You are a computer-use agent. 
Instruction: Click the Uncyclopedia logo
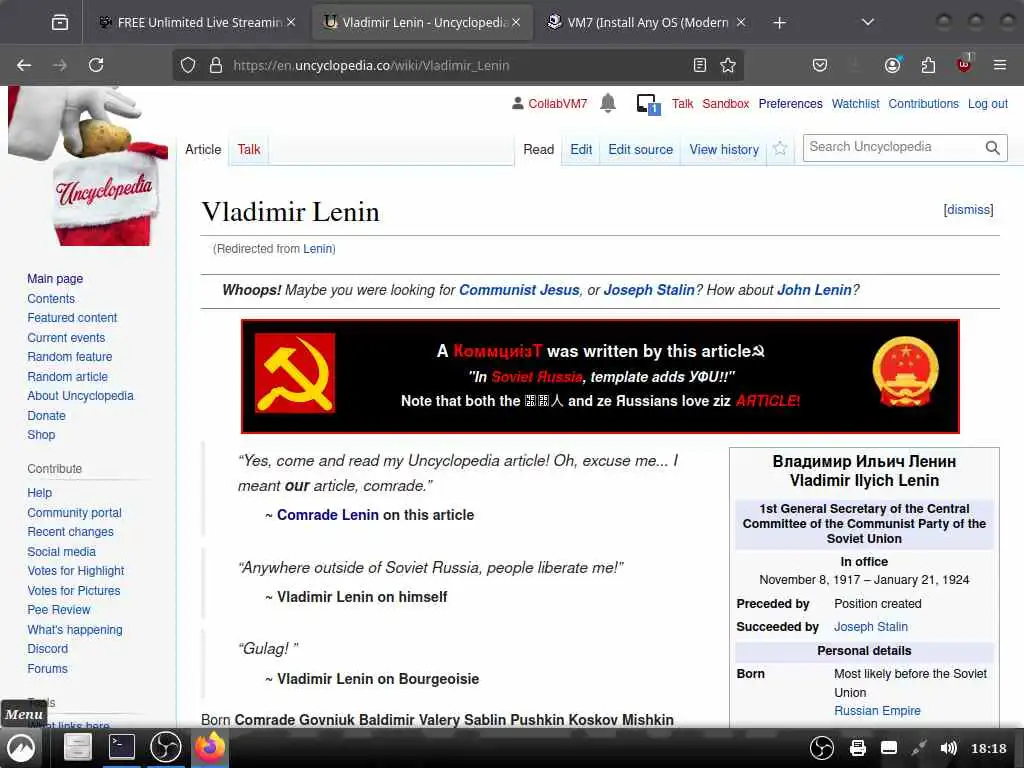point(89,167)
